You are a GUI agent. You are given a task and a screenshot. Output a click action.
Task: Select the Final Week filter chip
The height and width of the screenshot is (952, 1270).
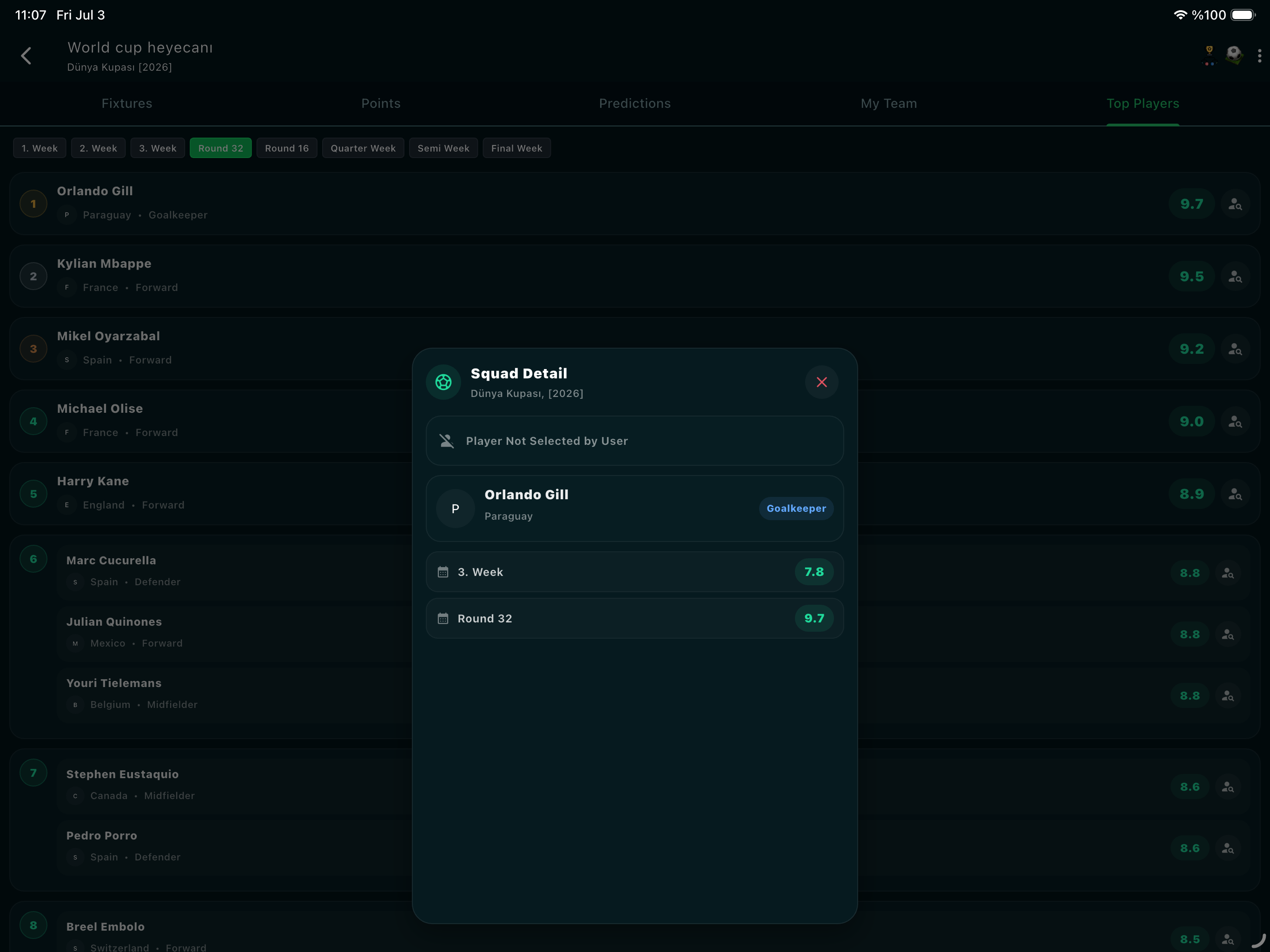(517, 148)
